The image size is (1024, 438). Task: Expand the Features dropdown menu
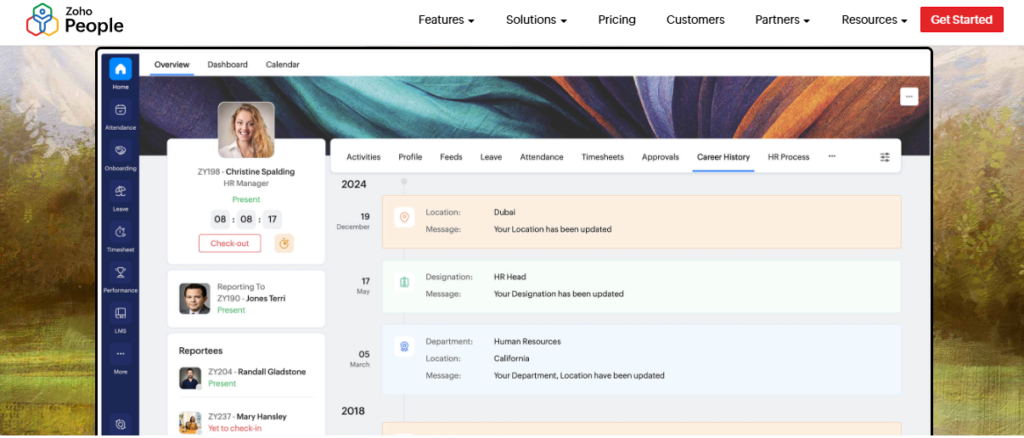[x=446, y=20]
